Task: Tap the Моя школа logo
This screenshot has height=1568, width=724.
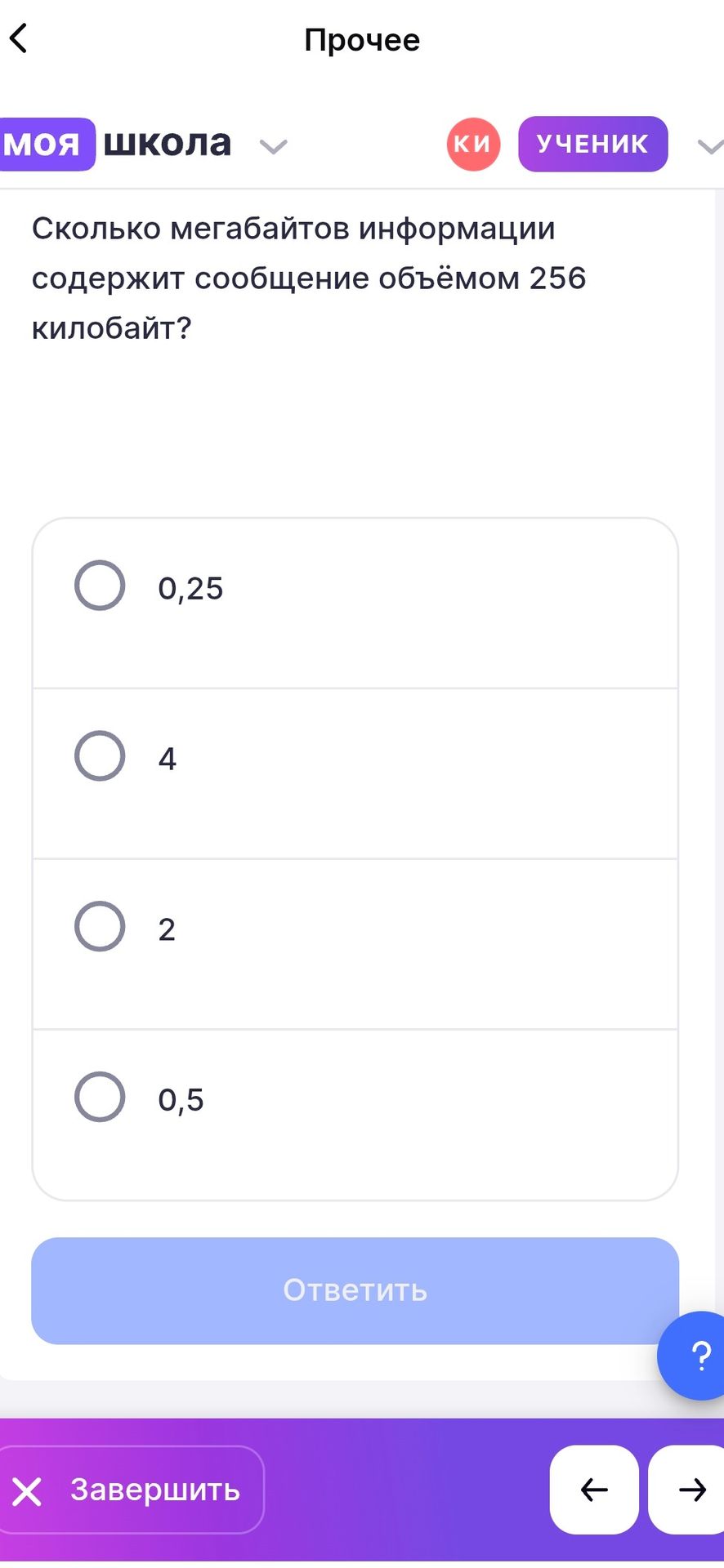Action: [x=116, y=145]
